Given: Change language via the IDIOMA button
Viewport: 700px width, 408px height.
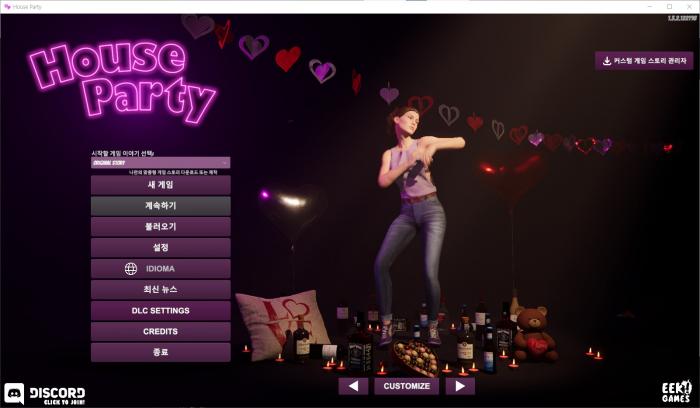Looking at the screenshot, I should [x=161, y=268].
